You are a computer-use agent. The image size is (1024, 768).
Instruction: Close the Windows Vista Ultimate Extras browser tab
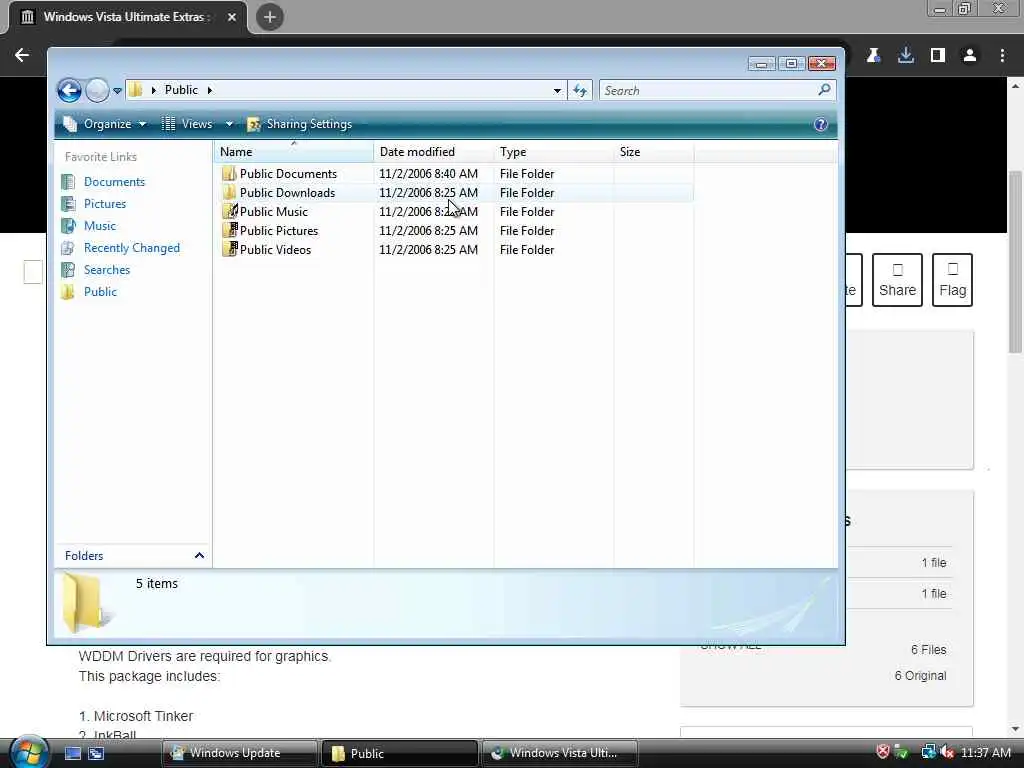tap(232, 17)
